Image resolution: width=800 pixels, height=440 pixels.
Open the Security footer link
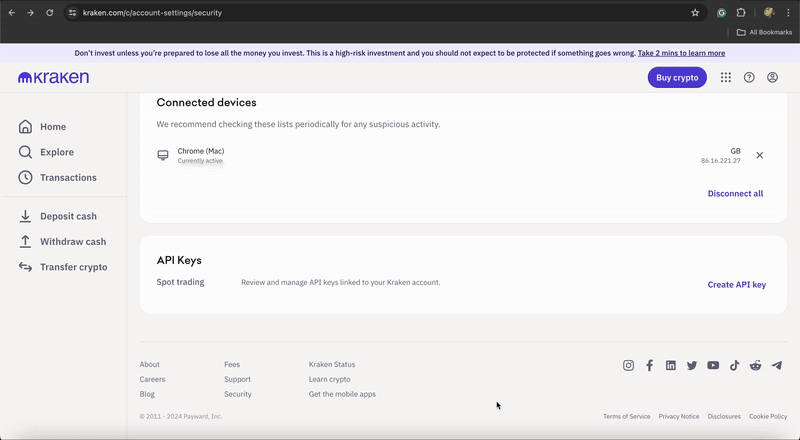[238, 394]
